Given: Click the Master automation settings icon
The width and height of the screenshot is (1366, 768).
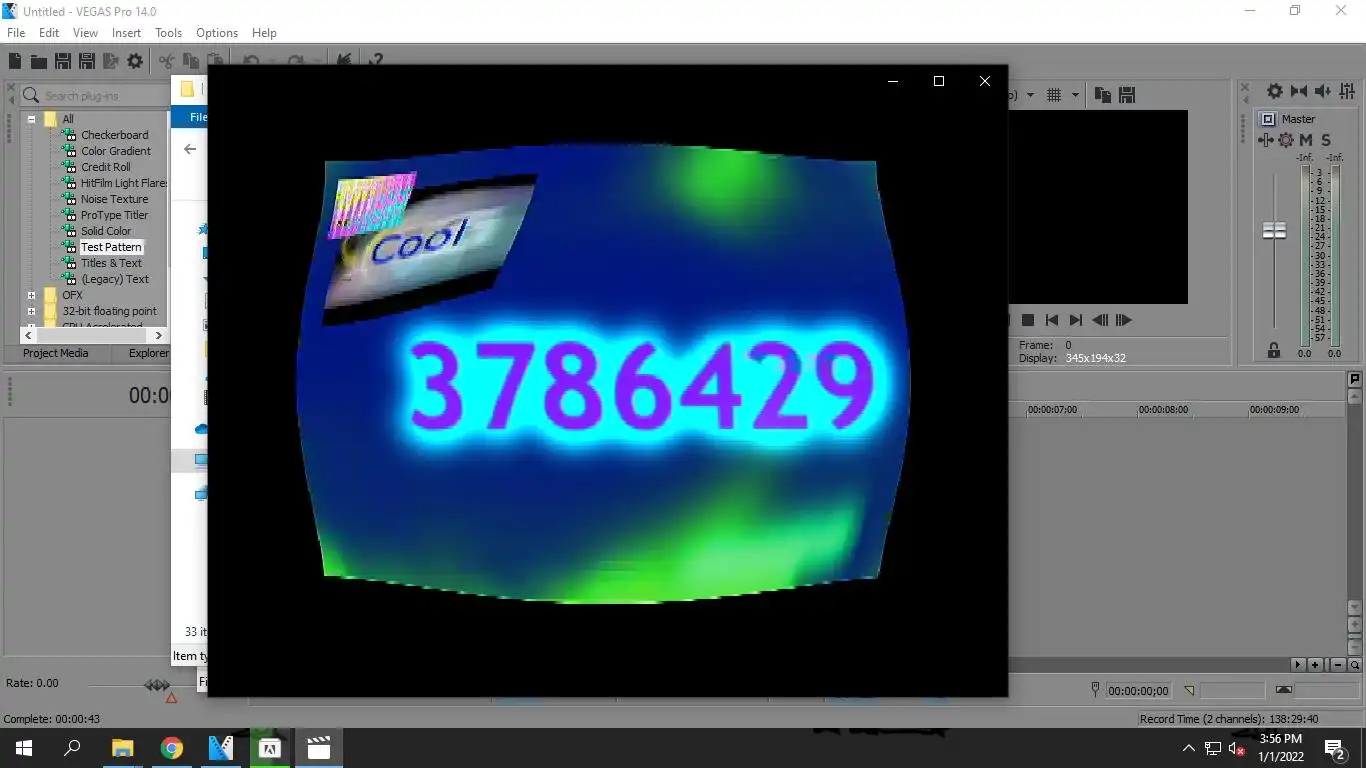Looking at the screenshot, I should coord(1286,140).
